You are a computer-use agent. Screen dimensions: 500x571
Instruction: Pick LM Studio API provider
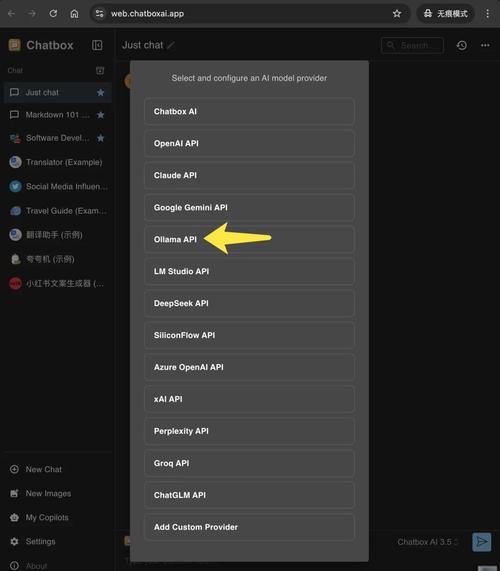click(x=249, y=271)
